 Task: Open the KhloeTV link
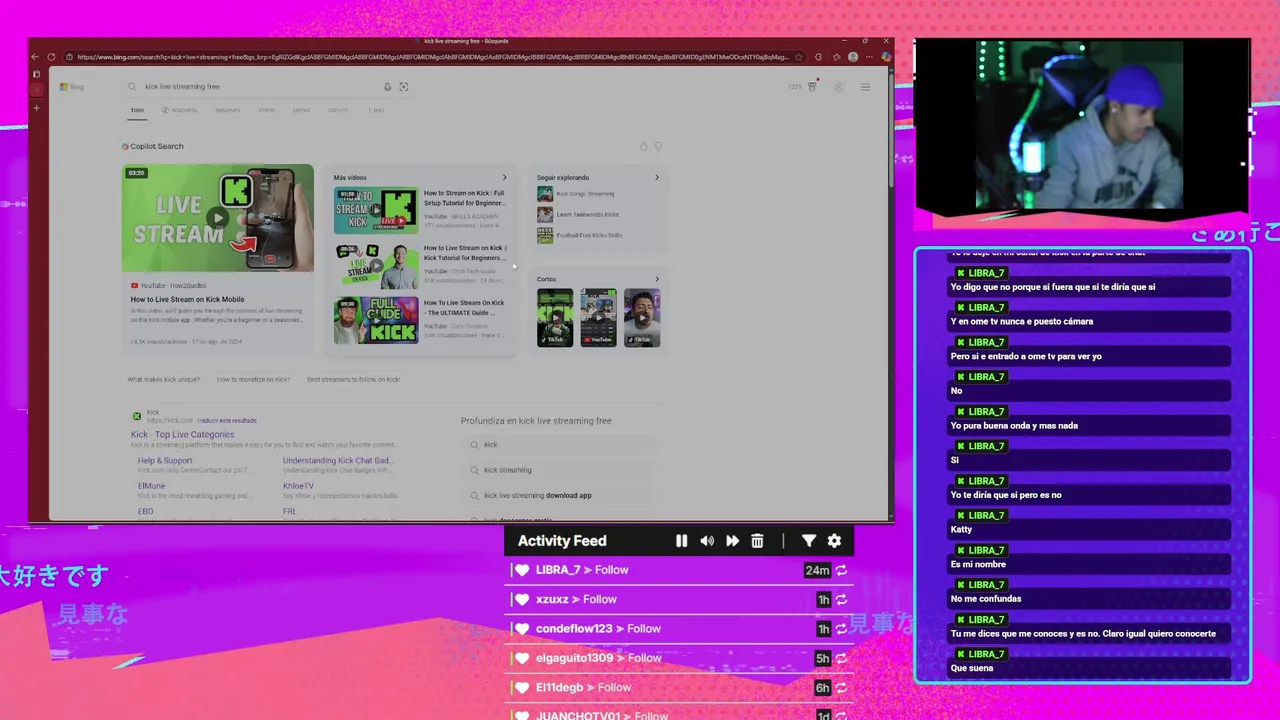(298, 486)
